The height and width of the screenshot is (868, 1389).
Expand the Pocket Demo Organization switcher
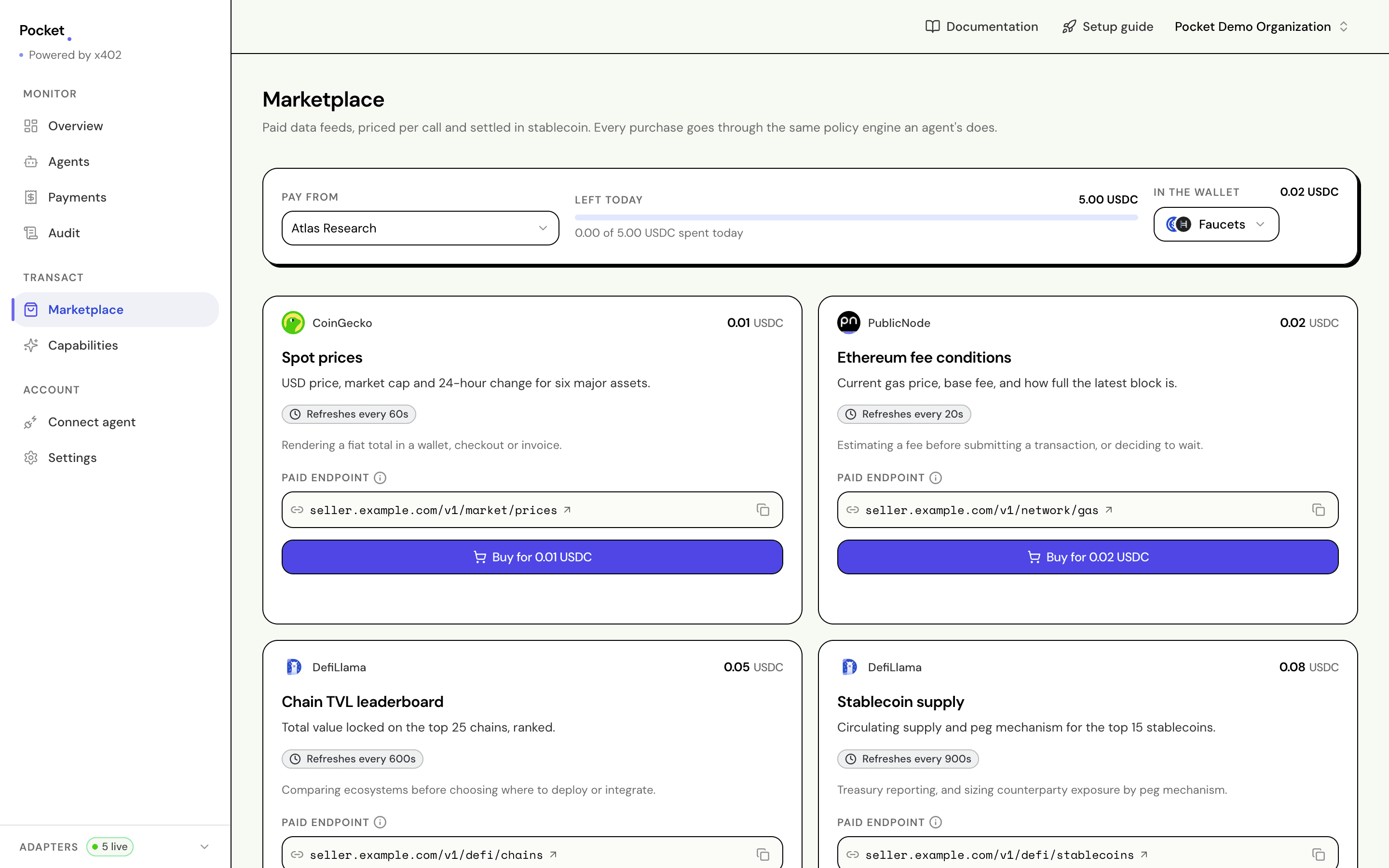1261,27
